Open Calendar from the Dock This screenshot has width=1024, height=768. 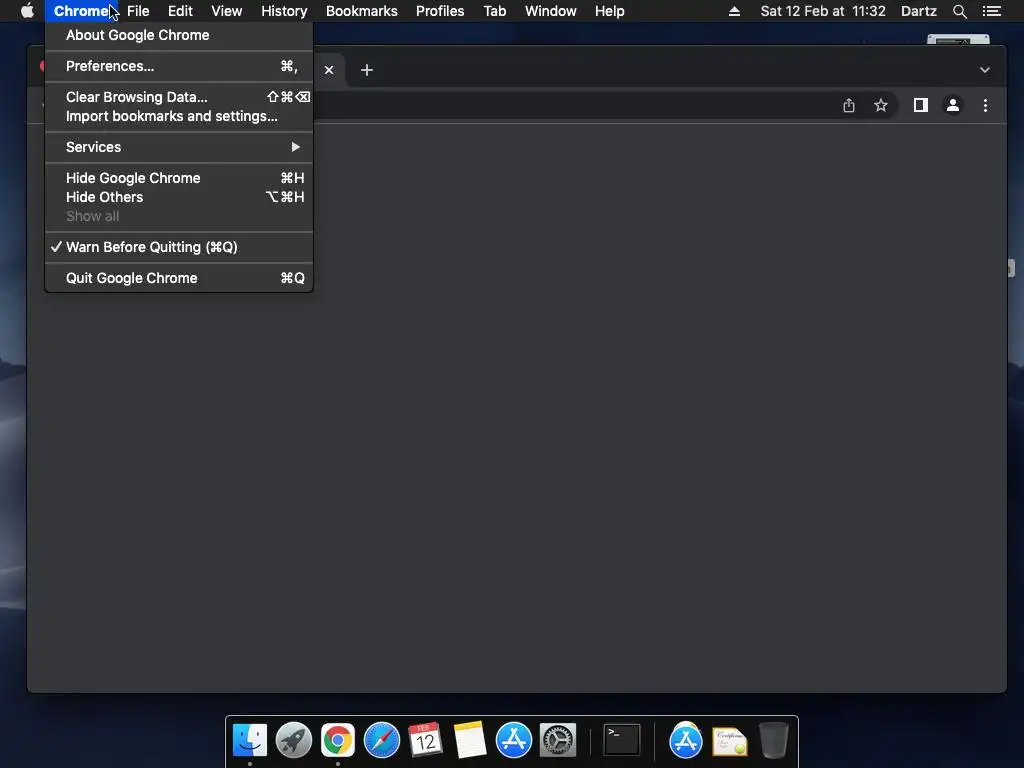point(425,741)
